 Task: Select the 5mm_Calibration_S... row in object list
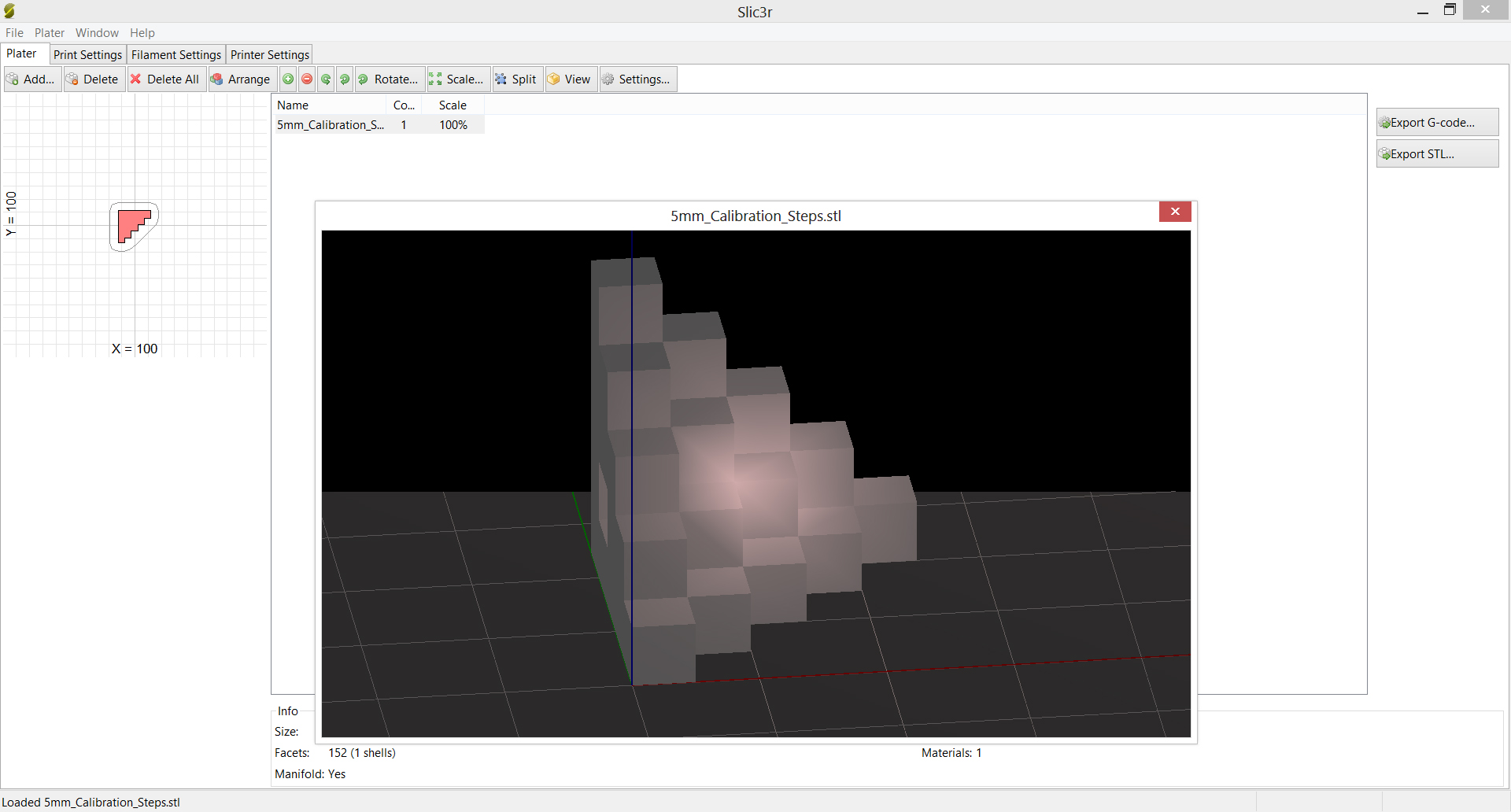tap(379, 125)
